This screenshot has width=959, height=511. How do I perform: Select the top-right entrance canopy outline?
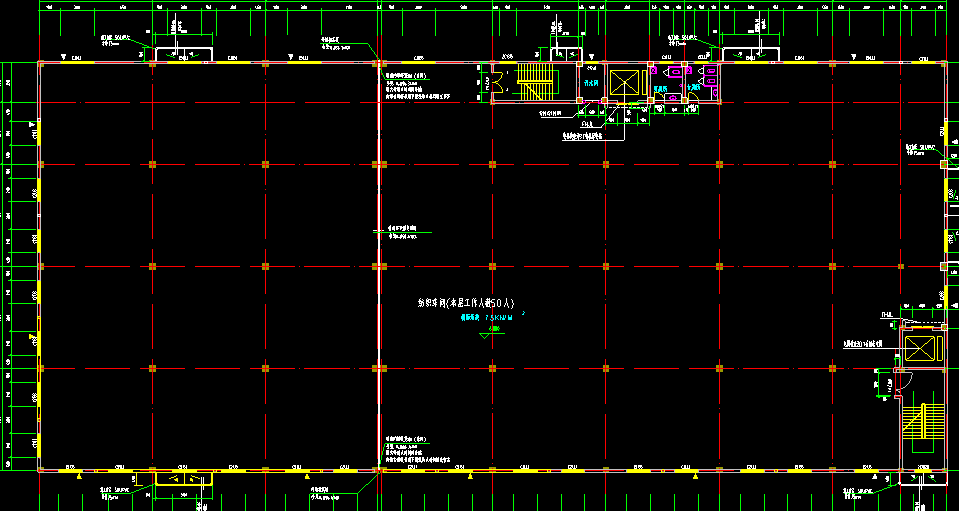coord(750,54)
